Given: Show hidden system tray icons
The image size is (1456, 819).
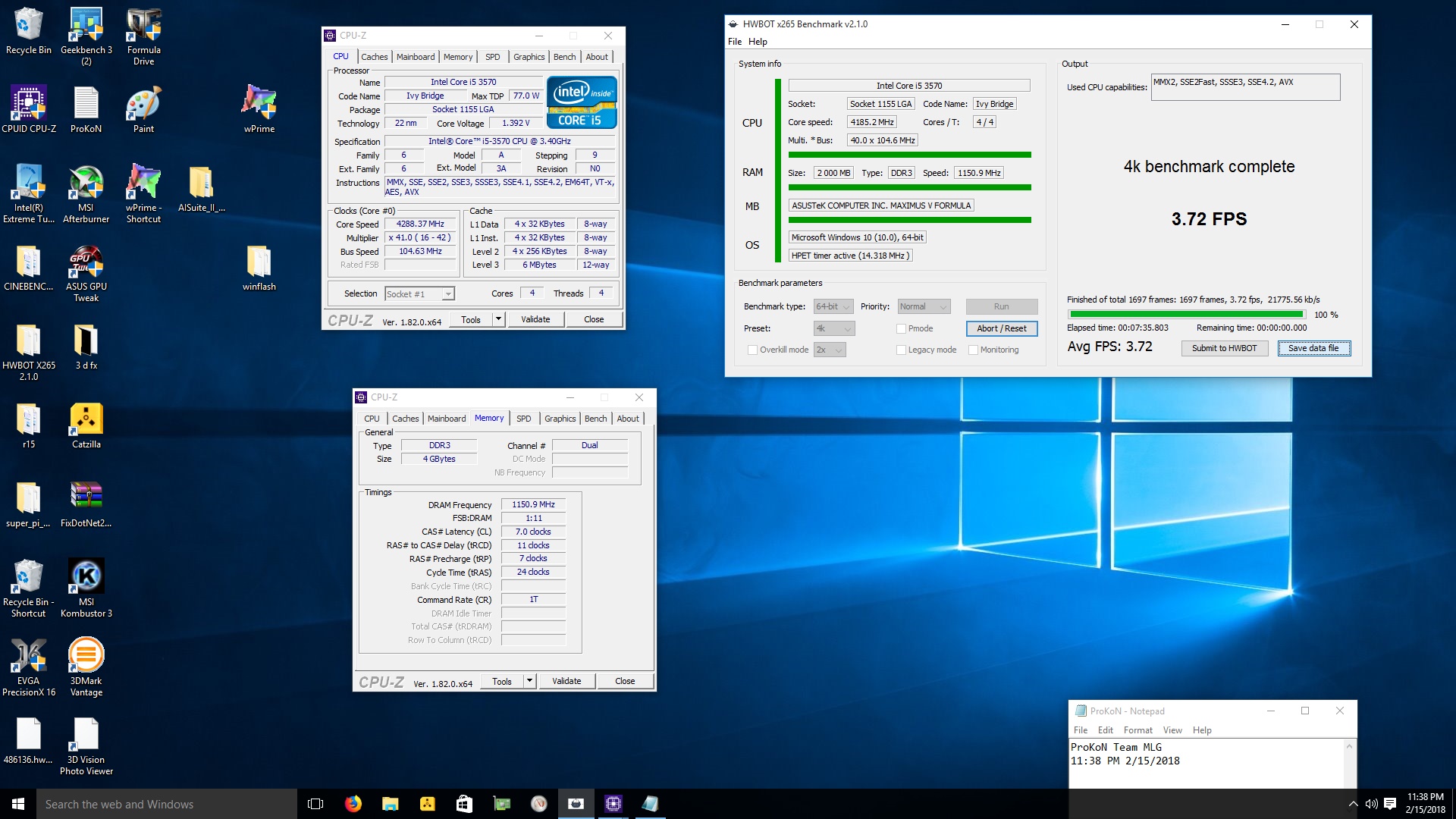Looking at the screenshot, I should [1353, 804].
